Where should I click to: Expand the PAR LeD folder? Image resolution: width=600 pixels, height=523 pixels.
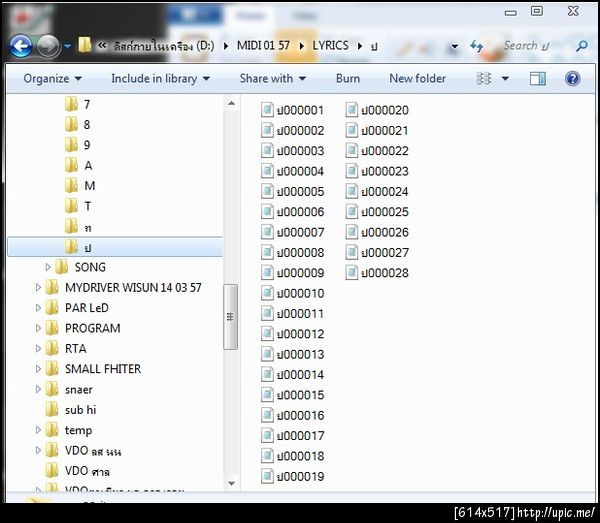pos(38,308)
